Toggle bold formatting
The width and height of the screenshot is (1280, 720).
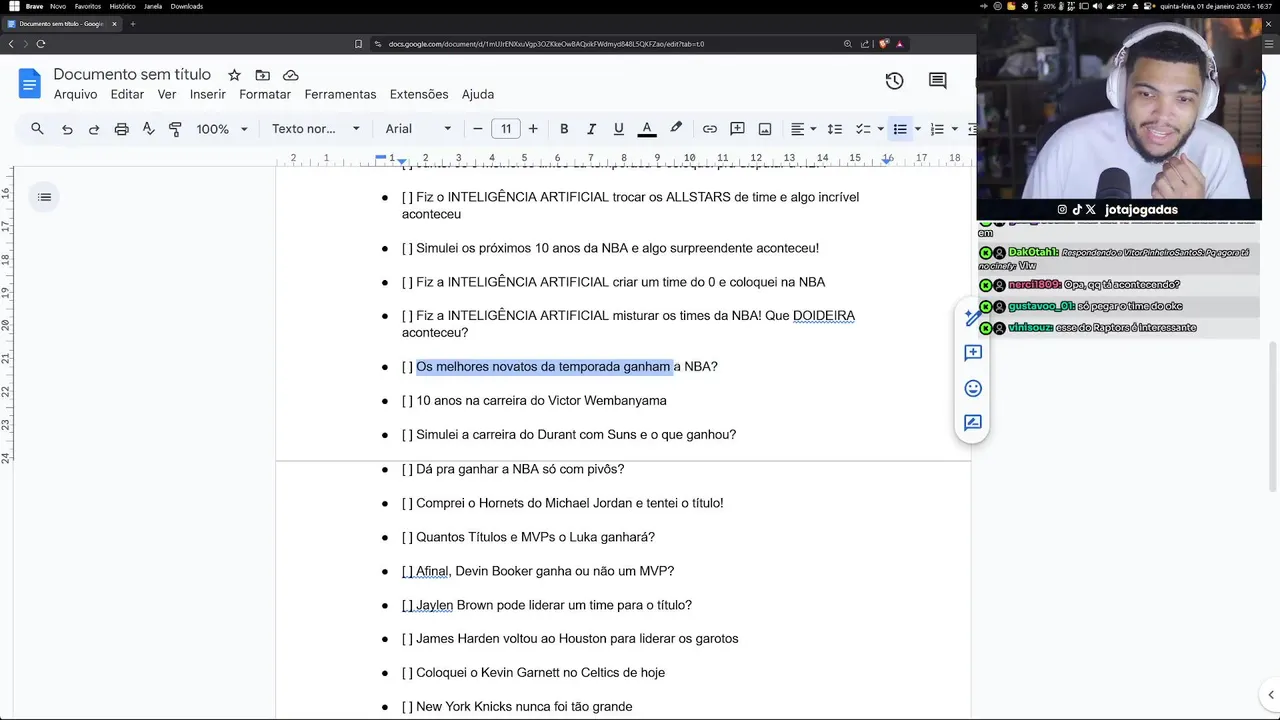[x=564, y=129]
